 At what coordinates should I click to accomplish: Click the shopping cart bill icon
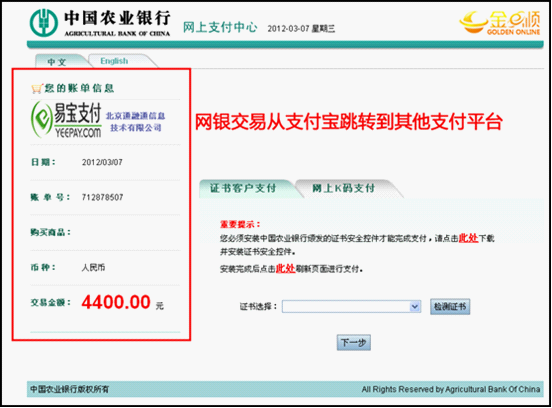(x=37, y=88)
